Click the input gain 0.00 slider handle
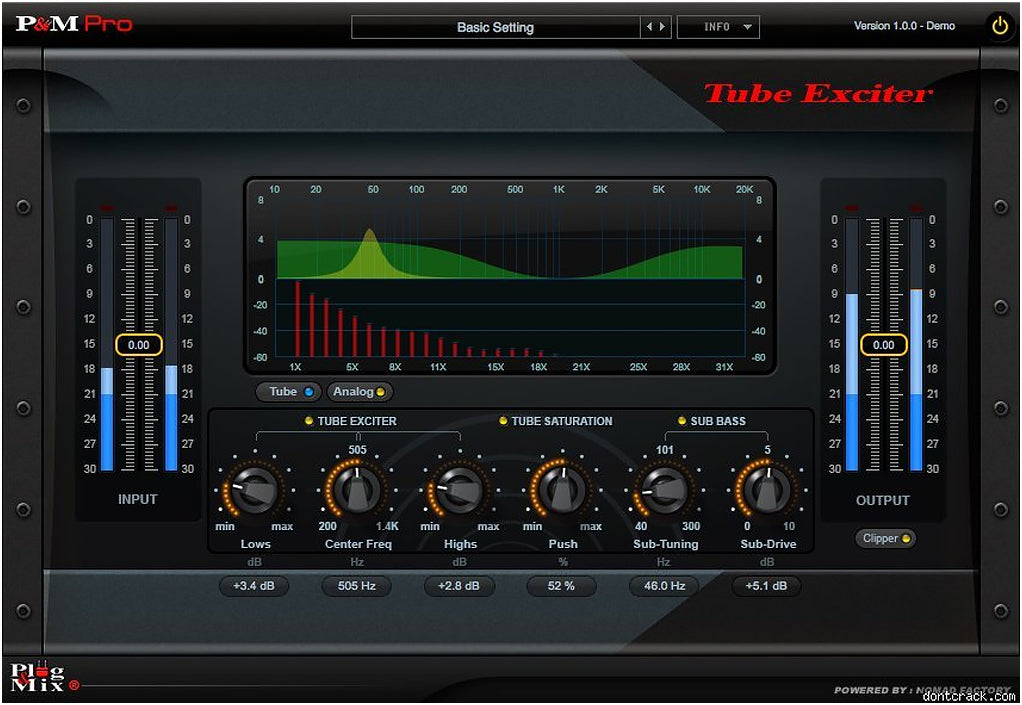1022x705 pixels. click(138, 345)
